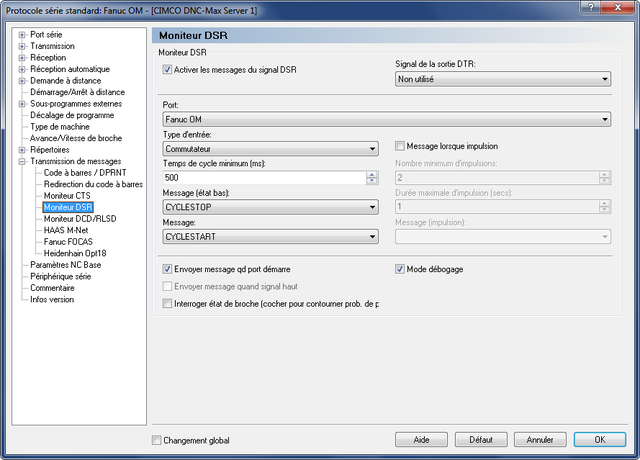
Task: Increase Temps de cycle minimum with up arrow
Action: pos(372,174)
